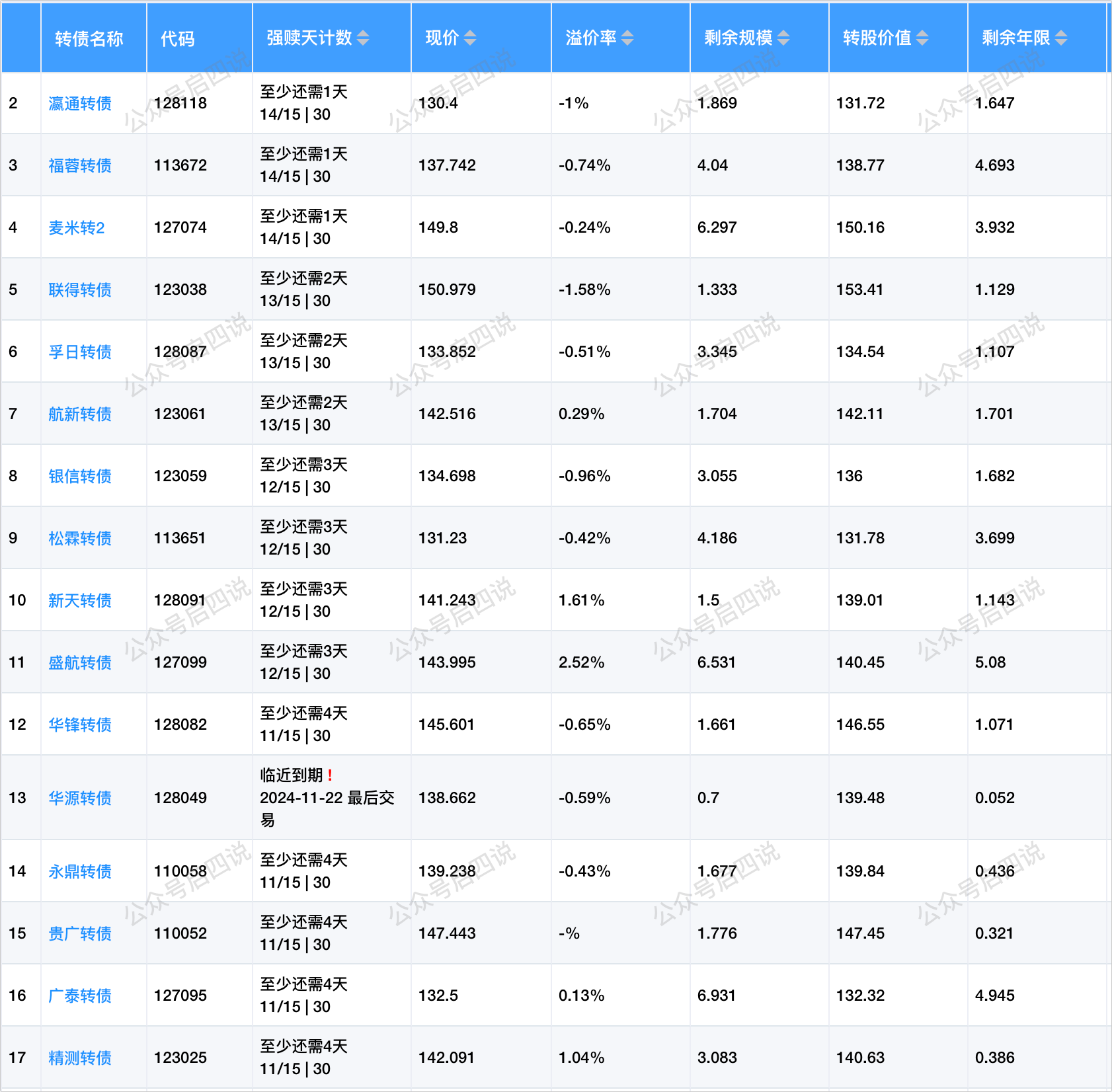This screenshot has width=1112, height=1092.
Task: Click the 华源转债 link
Action: (80, 799)
